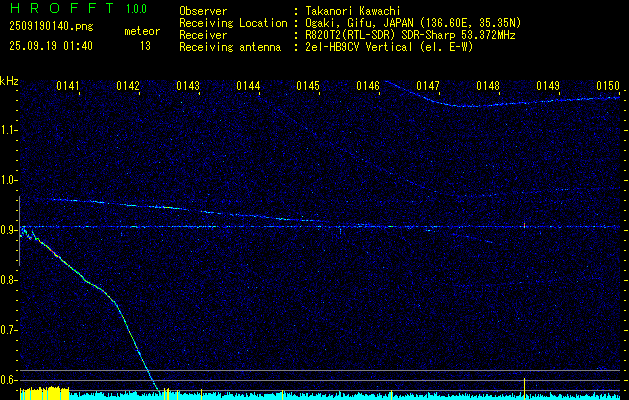
Task: Click the 'meteor' label
Action: pos(141,31)
